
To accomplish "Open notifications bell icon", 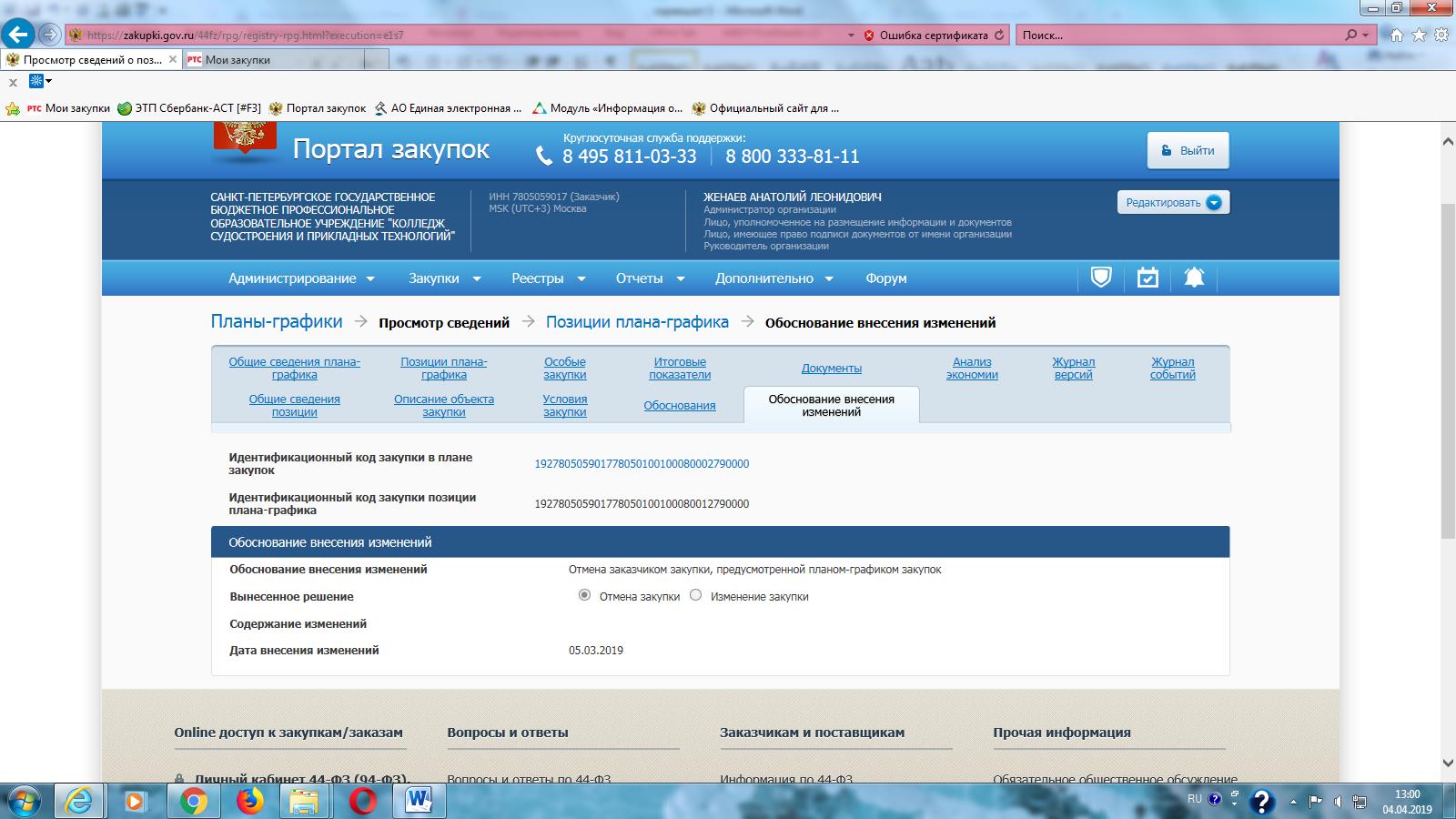I will (1194, 278).
